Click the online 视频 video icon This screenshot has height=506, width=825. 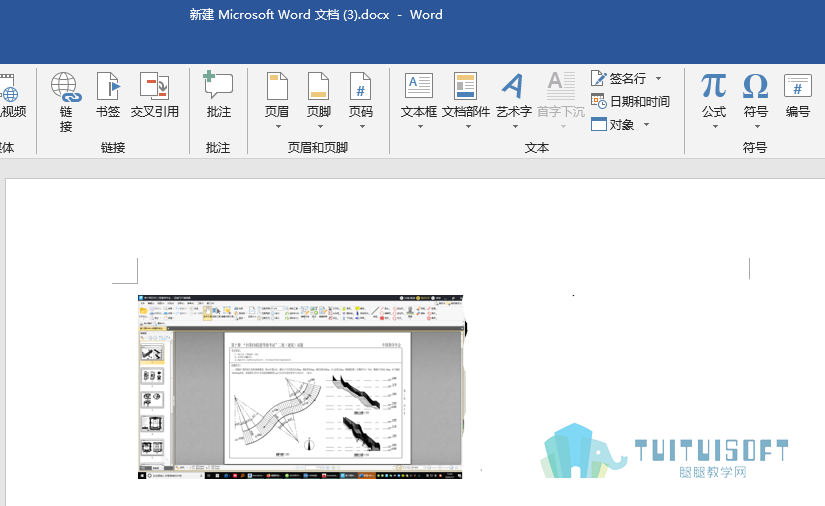[x=9, y=87]
